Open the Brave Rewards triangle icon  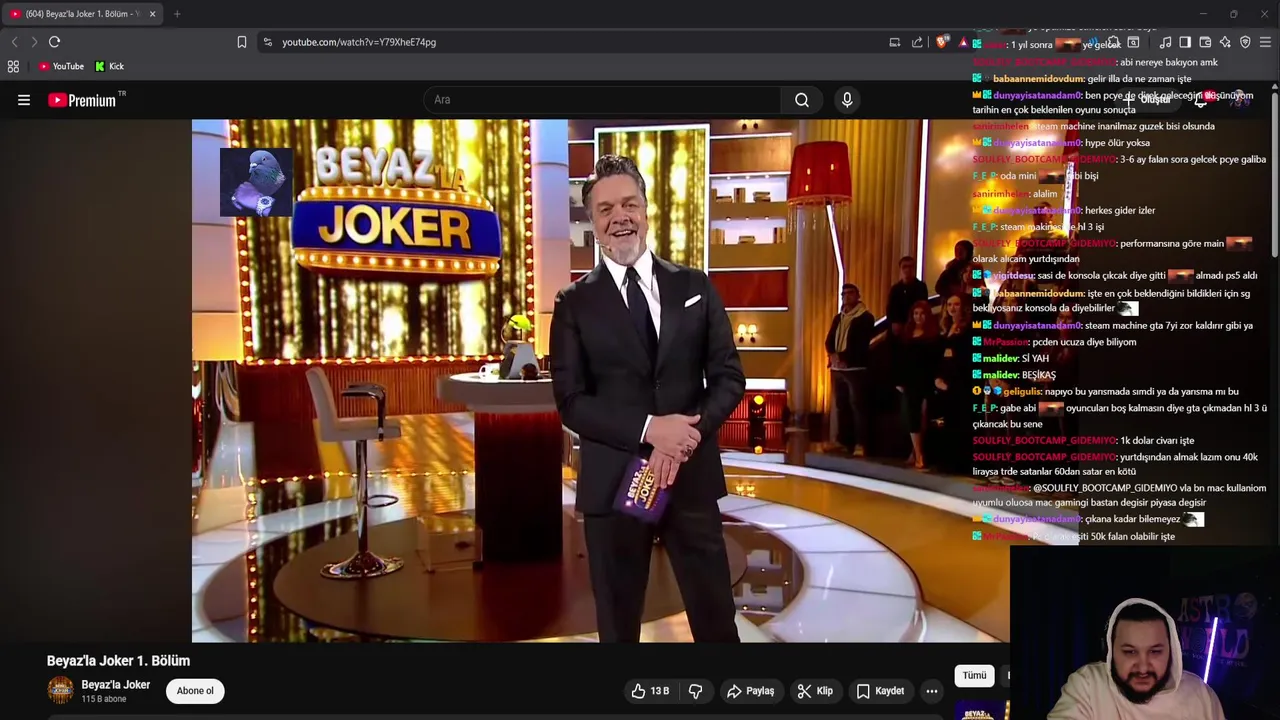click(x=963, y=42)
